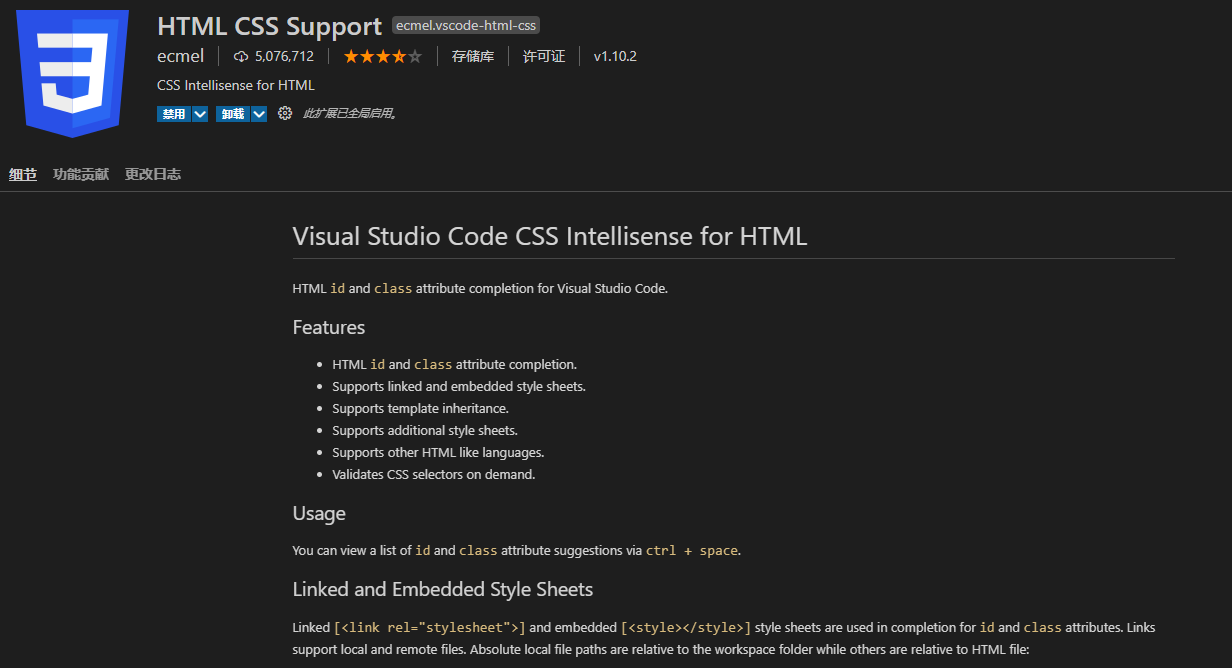The height and width of the screenshot is (668, 1232).
Task: Click the Usage heading in the readme
Action: 319,514
